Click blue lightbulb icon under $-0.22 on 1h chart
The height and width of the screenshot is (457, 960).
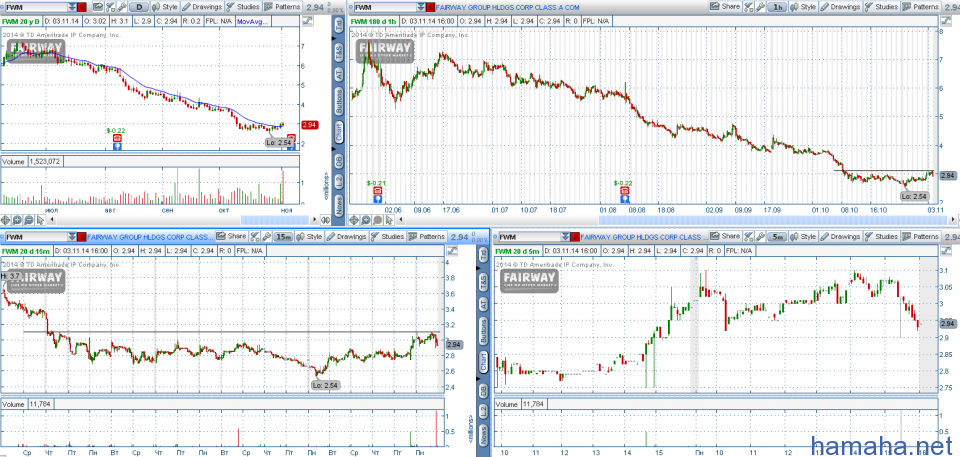tap(624, 198)
